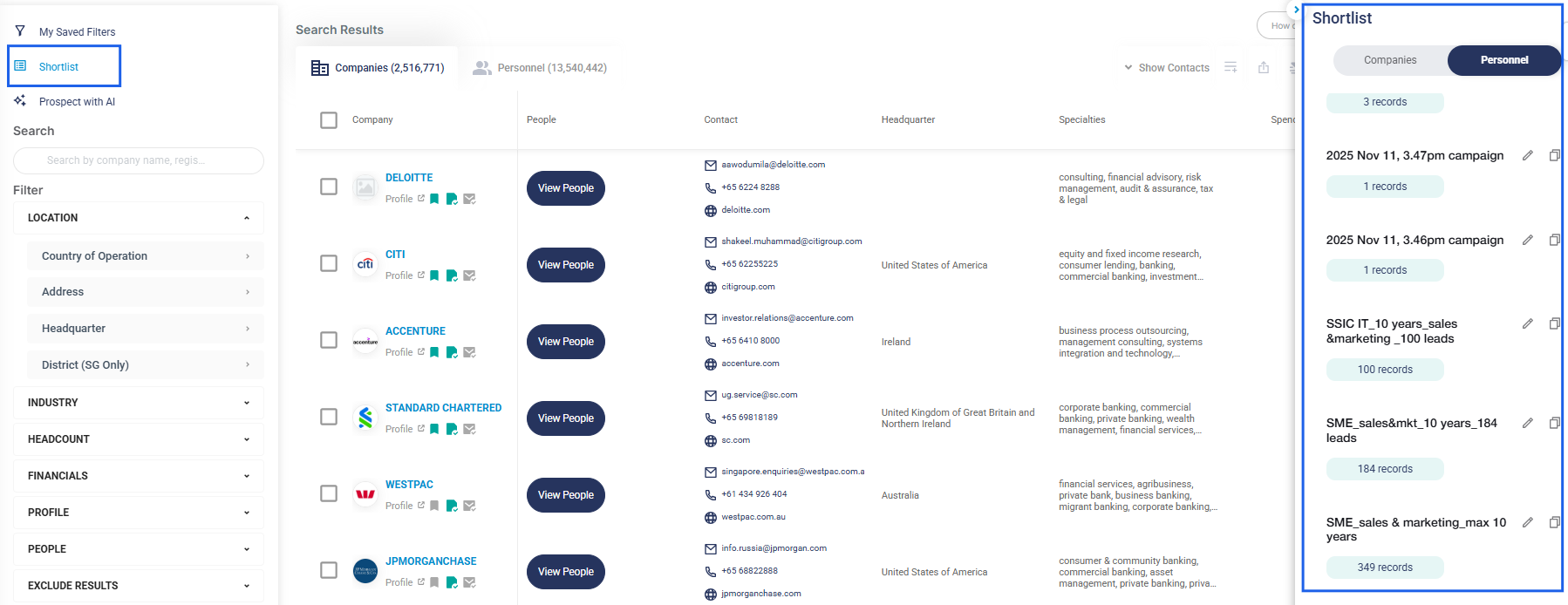Click the export share icon
1568x605 pixels.
(x=1264, y=67)
